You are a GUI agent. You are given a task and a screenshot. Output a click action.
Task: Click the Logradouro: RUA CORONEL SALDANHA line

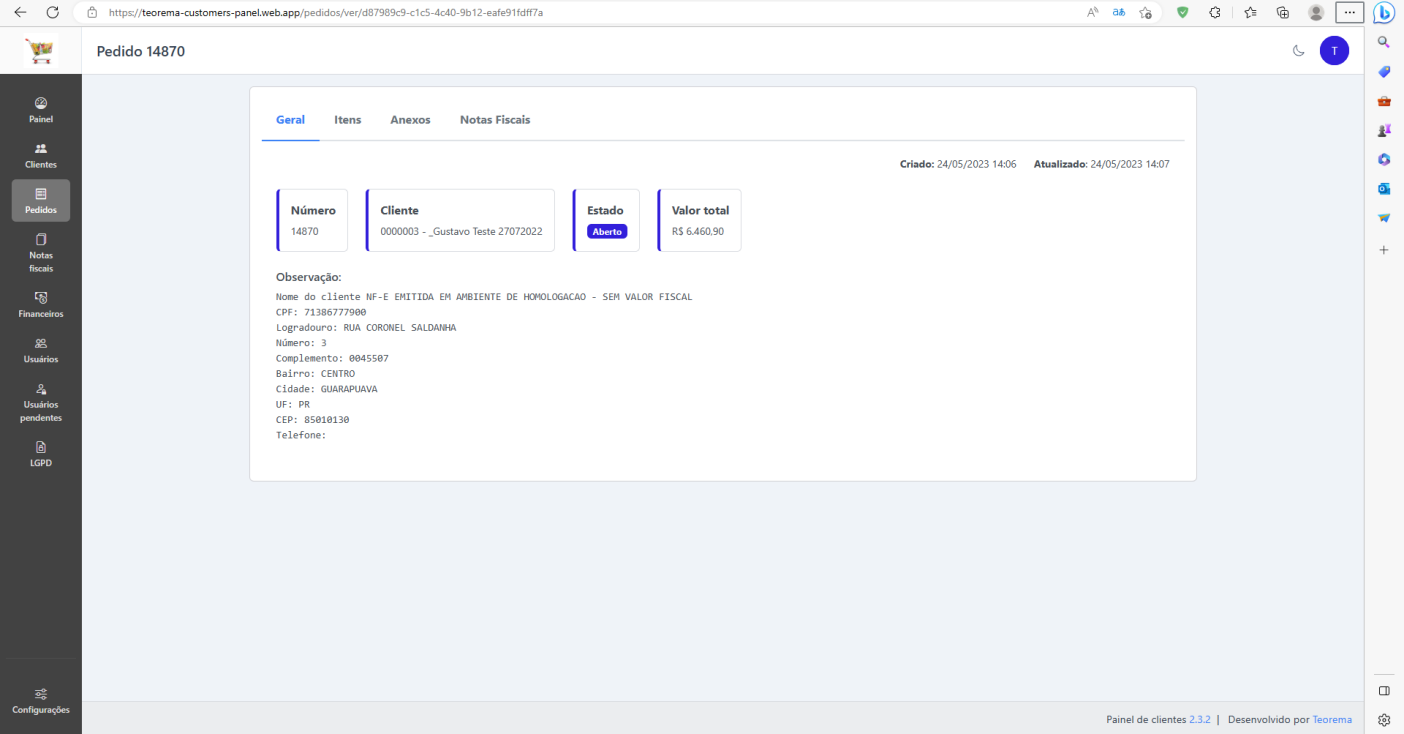click(x=366, y=327)
